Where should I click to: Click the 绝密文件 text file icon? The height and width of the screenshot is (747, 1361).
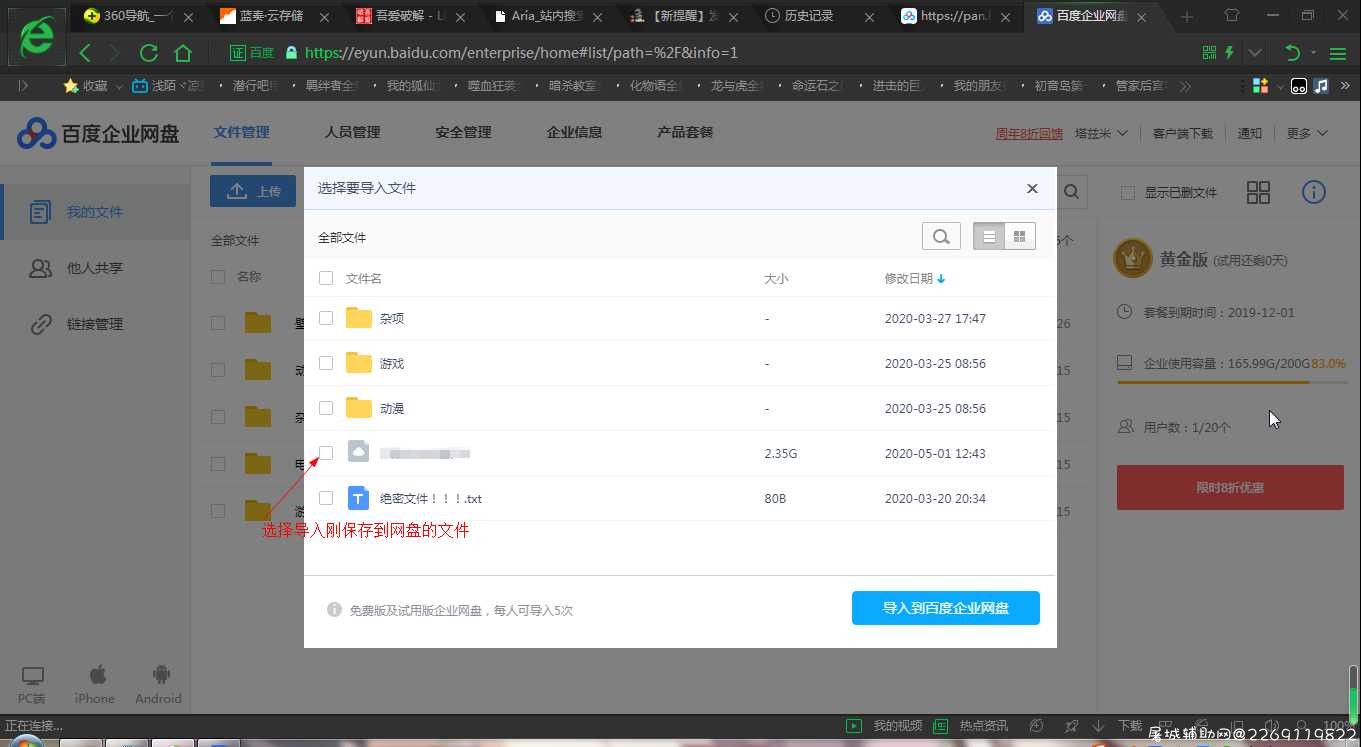359,498
